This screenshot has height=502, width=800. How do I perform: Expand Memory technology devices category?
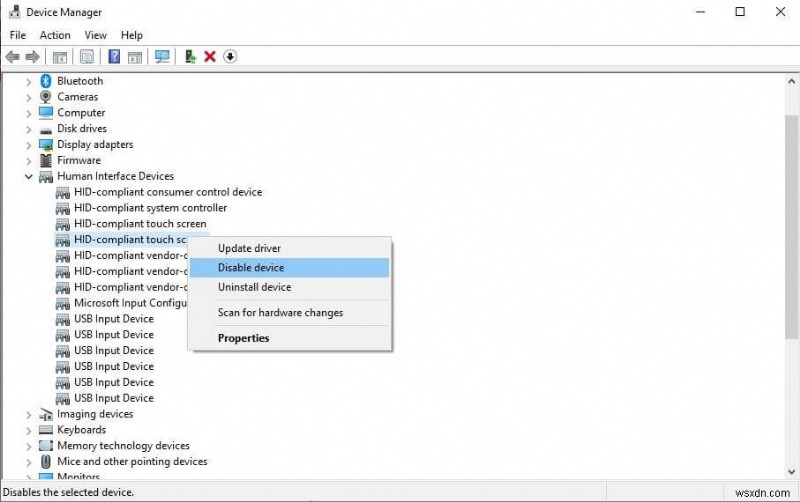[29, 446]
